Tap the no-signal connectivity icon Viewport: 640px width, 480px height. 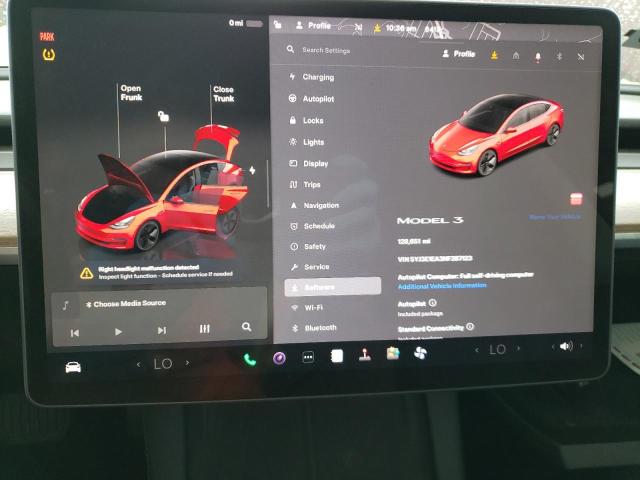point(581,57)
